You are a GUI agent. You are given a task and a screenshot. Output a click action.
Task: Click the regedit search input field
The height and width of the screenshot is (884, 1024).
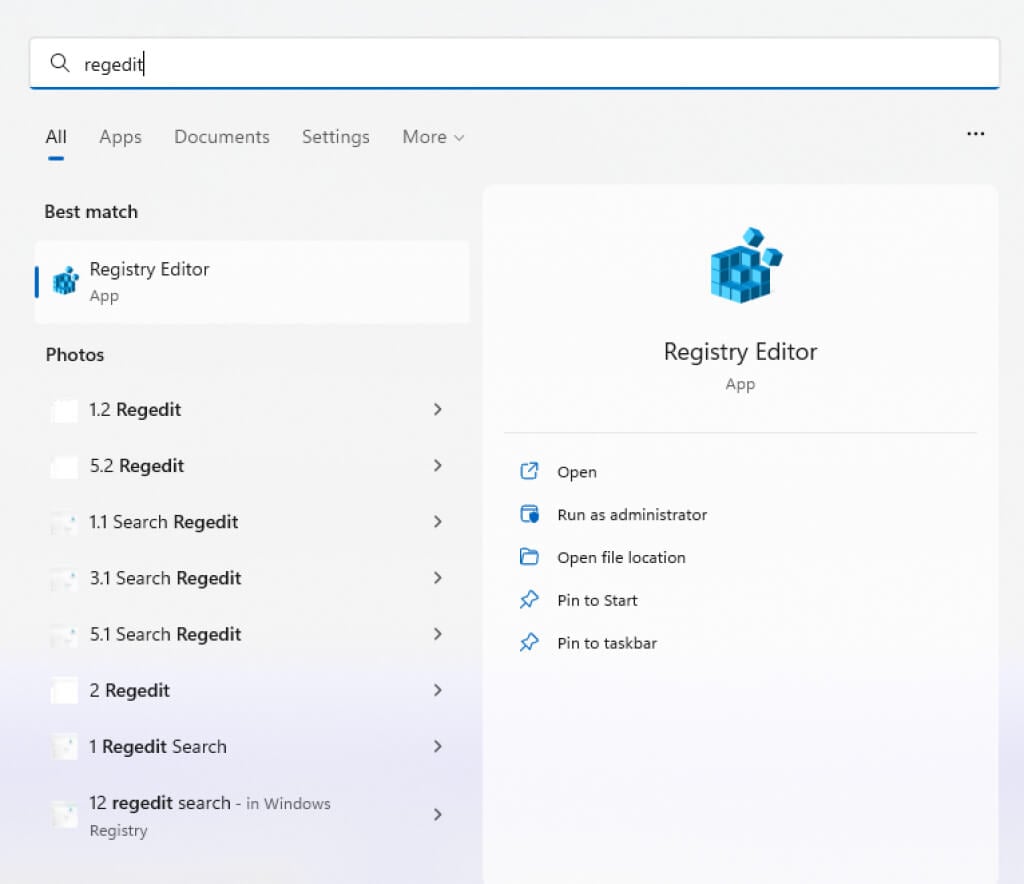(x=515, y=63)
